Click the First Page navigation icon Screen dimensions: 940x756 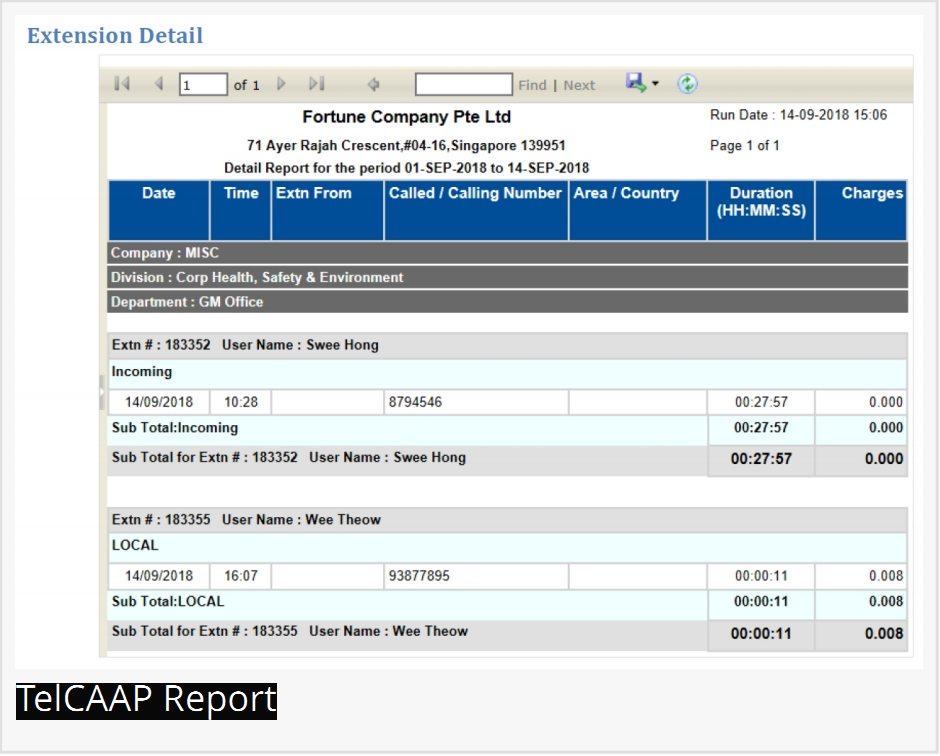tap(121, 84)
